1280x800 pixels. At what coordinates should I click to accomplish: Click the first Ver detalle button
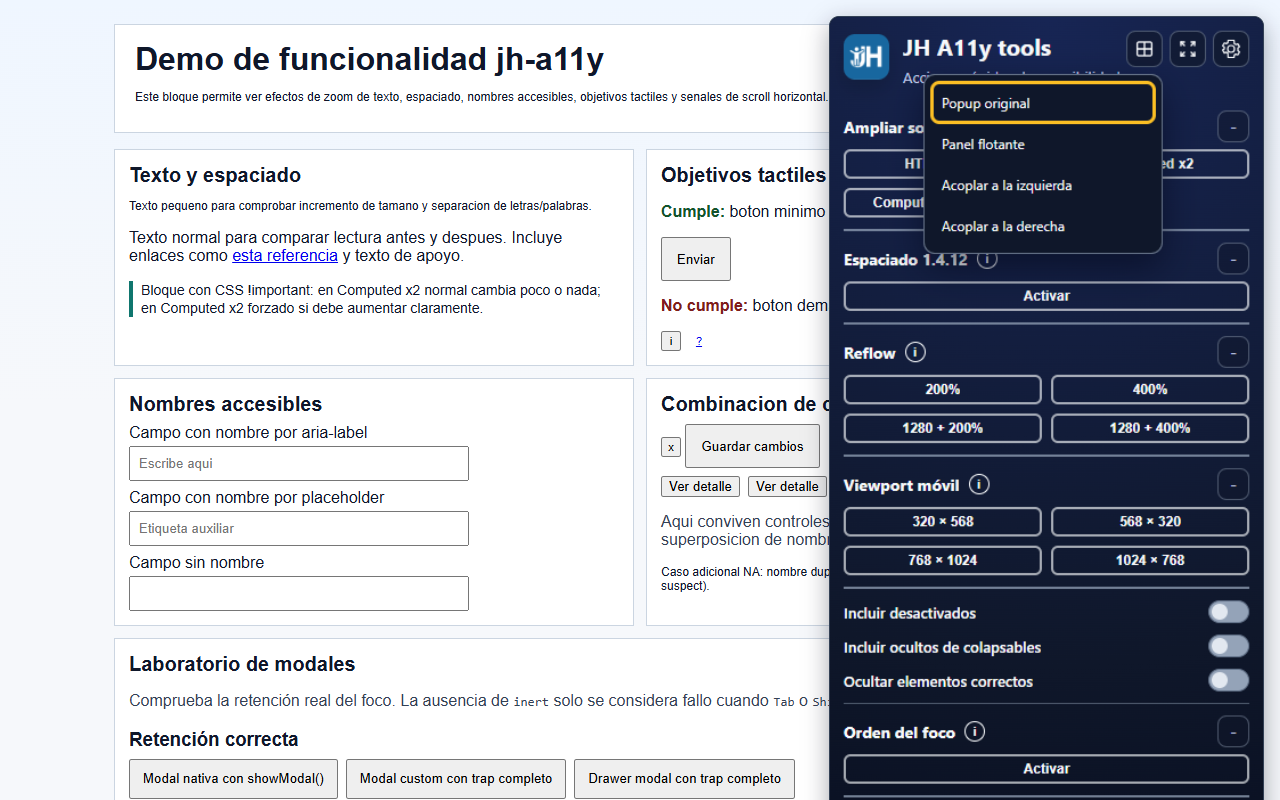coord(700,487)
